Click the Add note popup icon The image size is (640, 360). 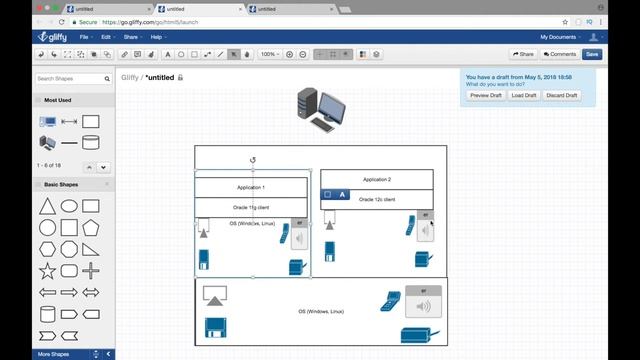coord(138,54)
